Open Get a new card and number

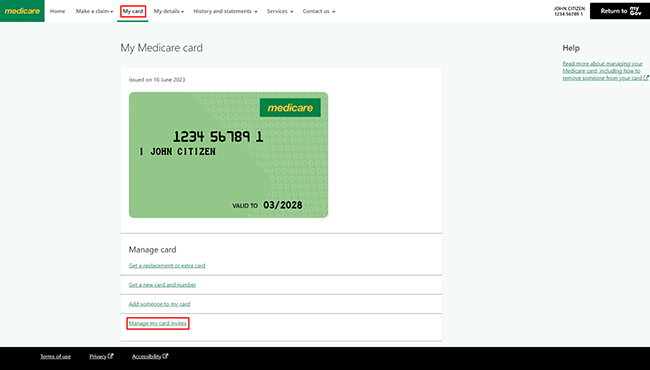[162, 285]
